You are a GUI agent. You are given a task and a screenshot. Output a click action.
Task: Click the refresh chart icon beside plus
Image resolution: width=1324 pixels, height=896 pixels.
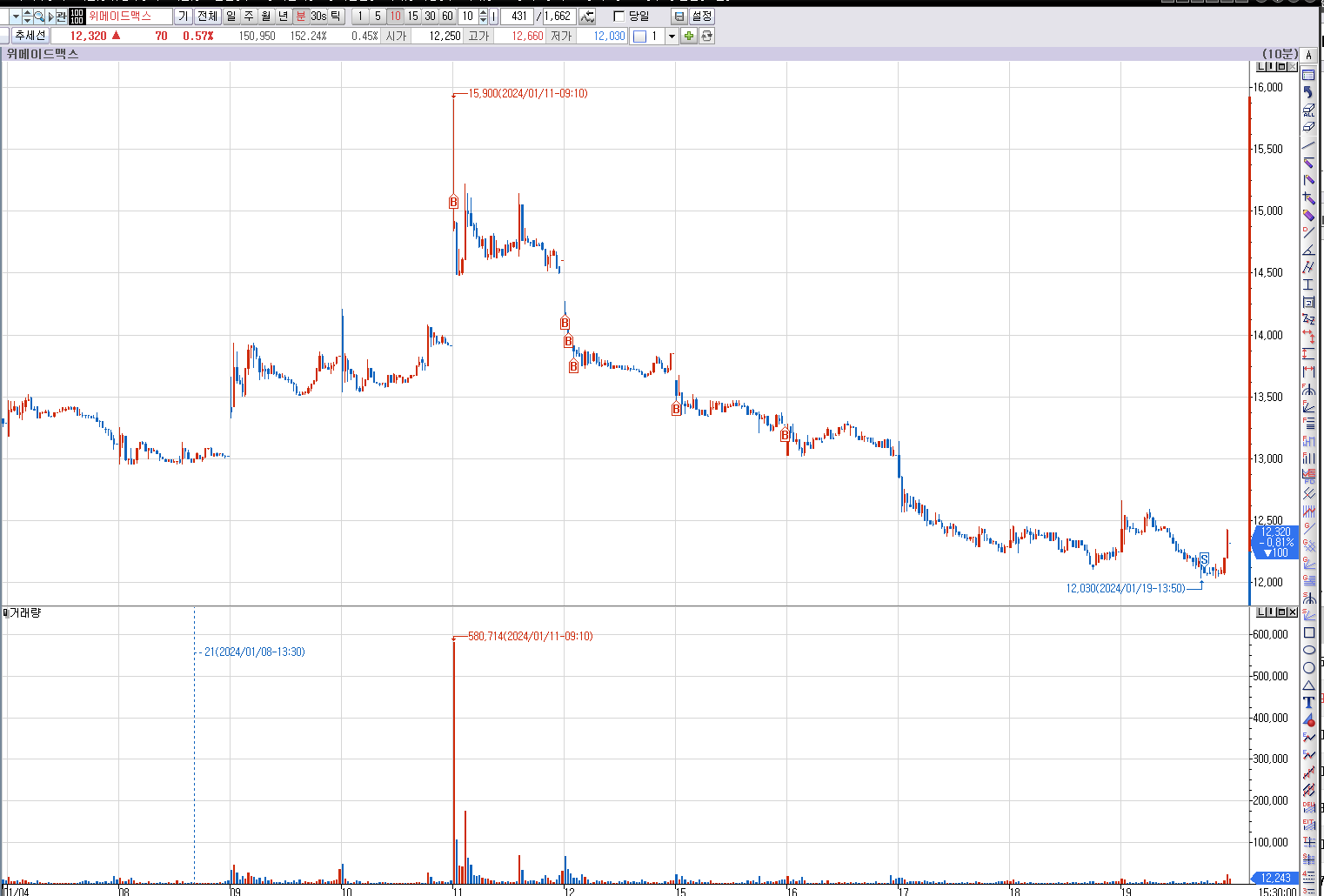(706, 36)
